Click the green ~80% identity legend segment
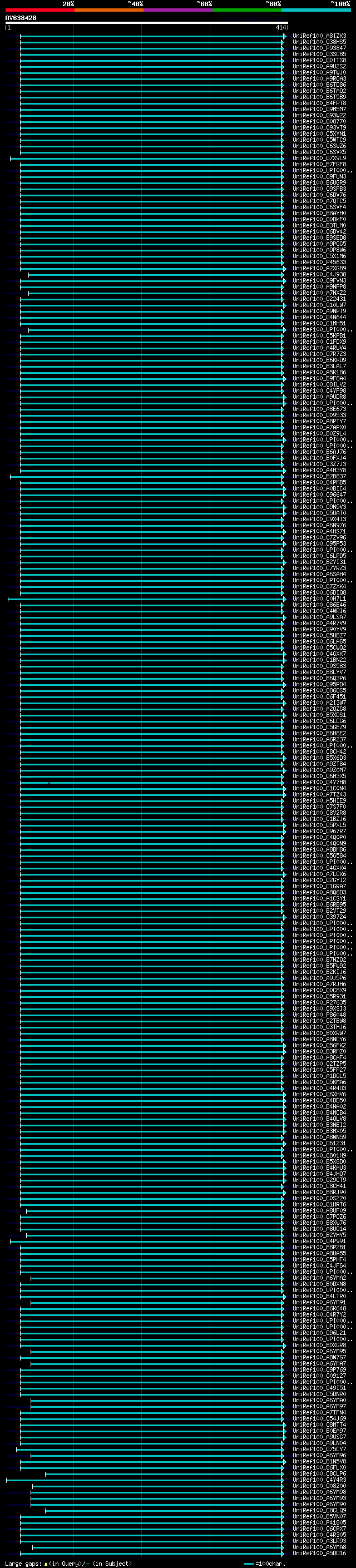This screenshot has width=356, height=1568. [247, 10]
